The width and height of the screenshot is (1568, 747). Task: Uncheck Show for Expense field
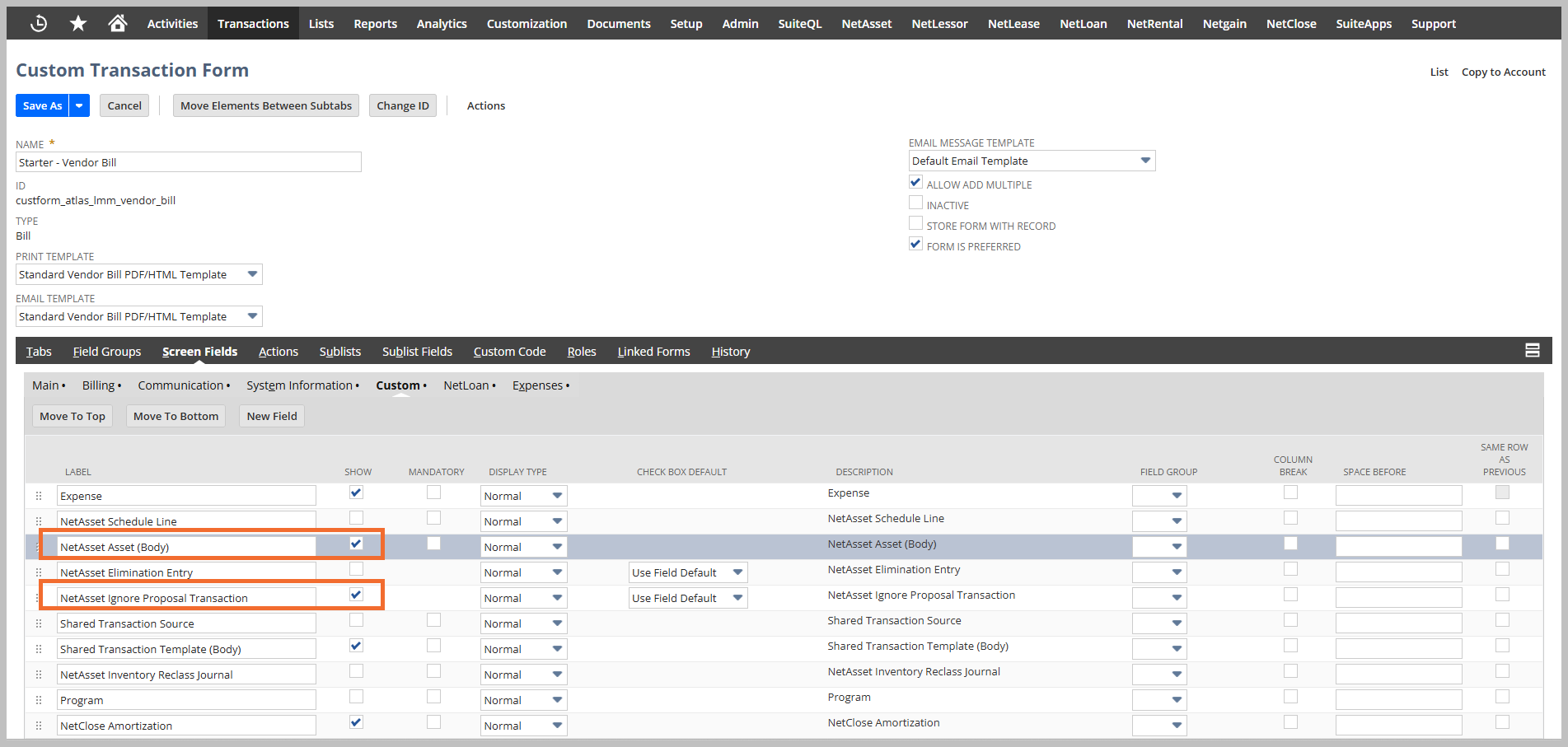point(356,493)
